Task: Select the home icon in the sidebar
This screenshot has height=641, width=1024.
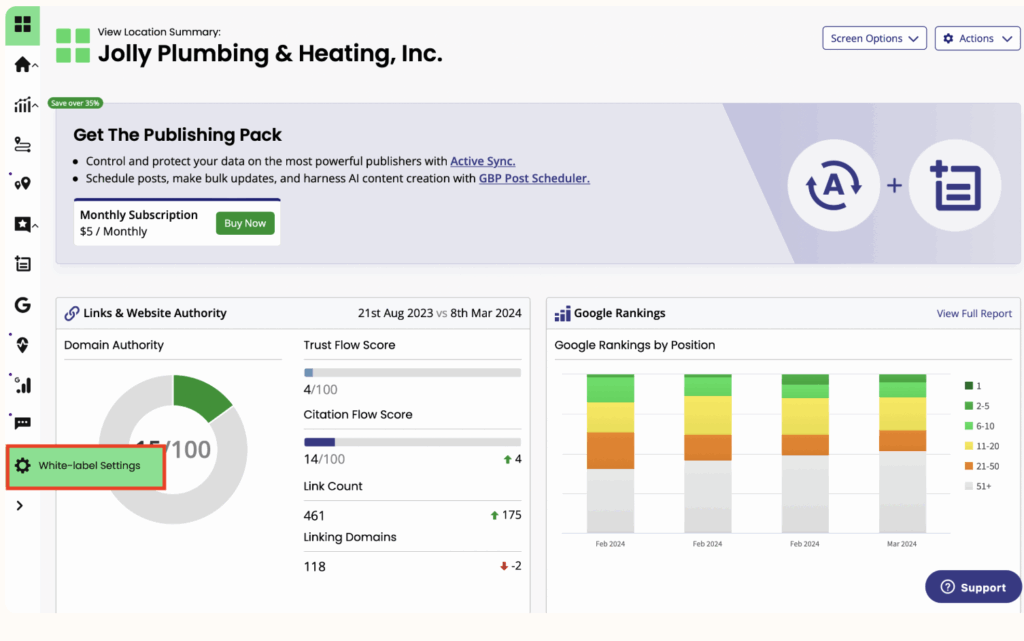Action: [22, 64]
